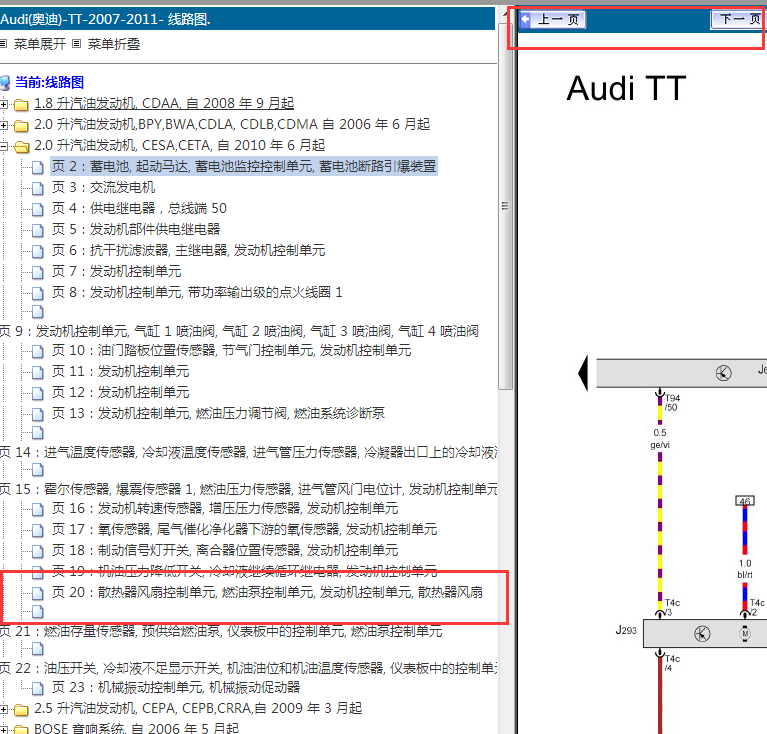Open 页 14：进气温度传感器

[x=248, y=452]
